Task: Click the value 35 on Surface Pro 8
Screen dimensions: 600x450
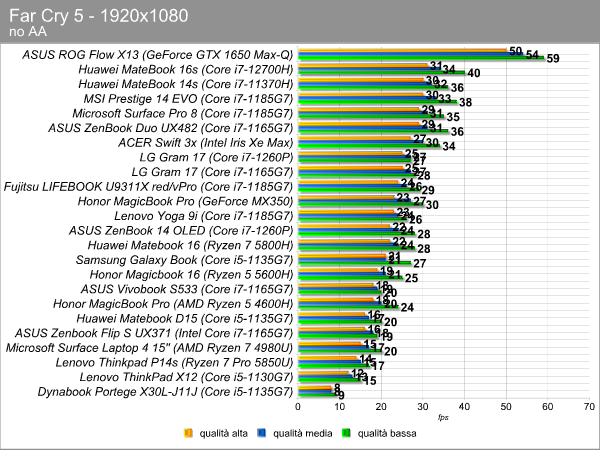Action: tap(453, 117)
